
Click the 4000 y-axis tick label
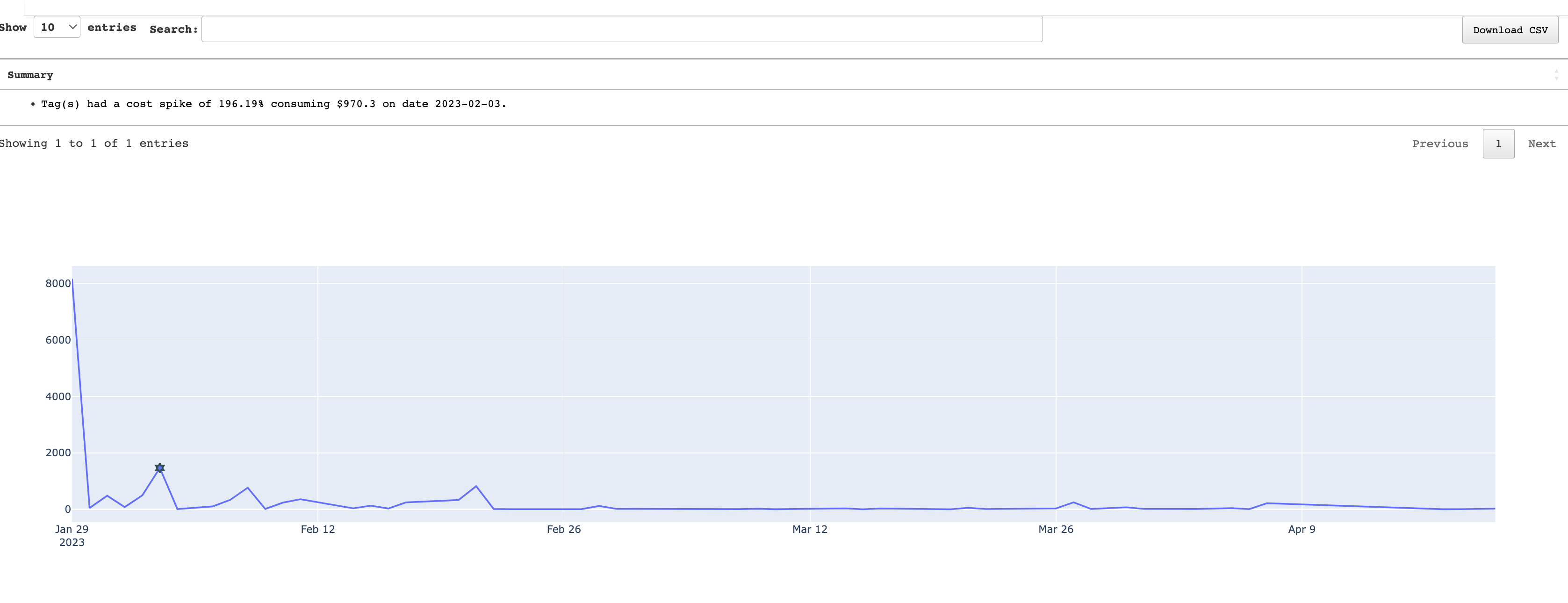coord(58,397)
